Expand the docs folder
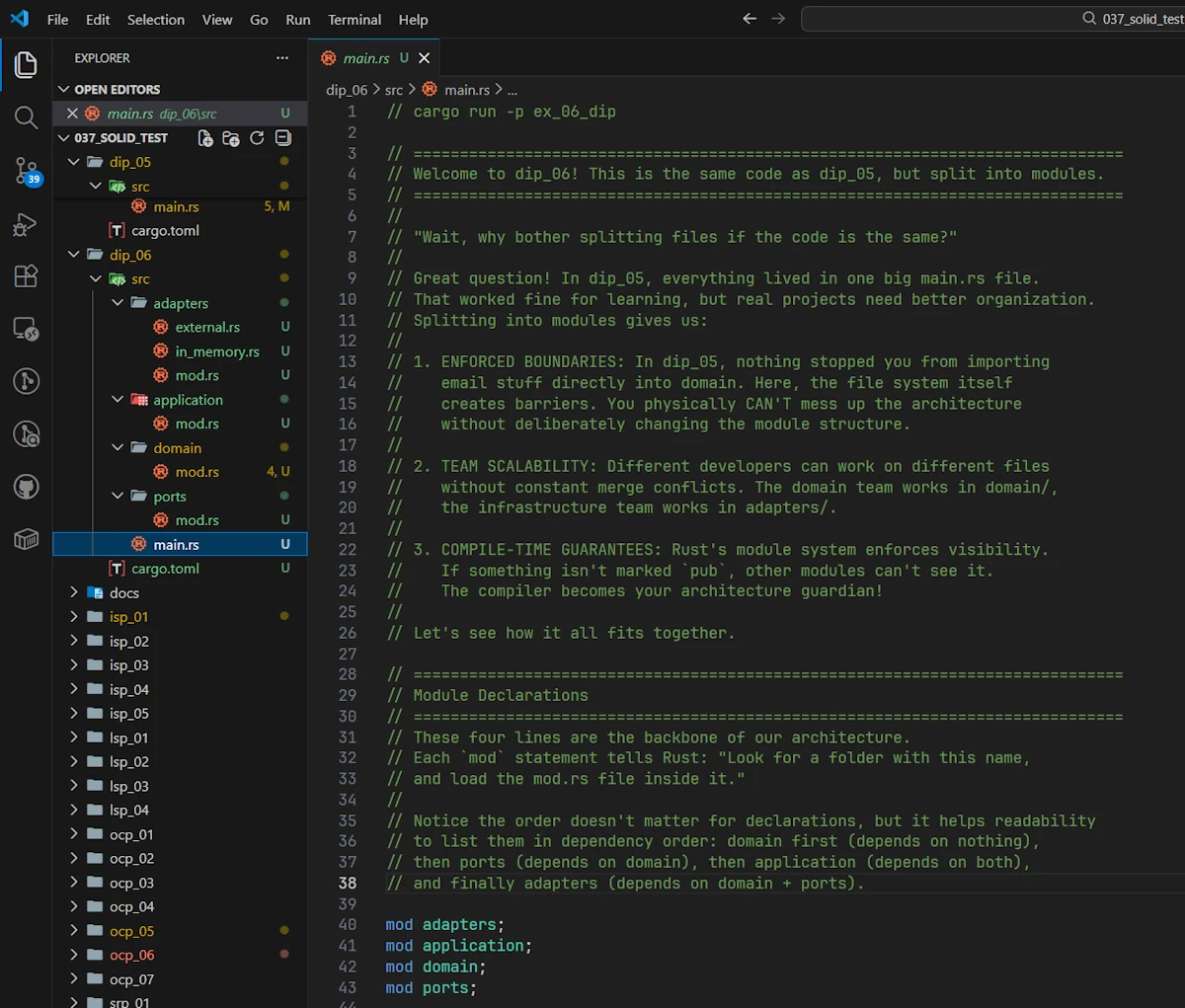 pyautogui.click(x=74, y=592)
